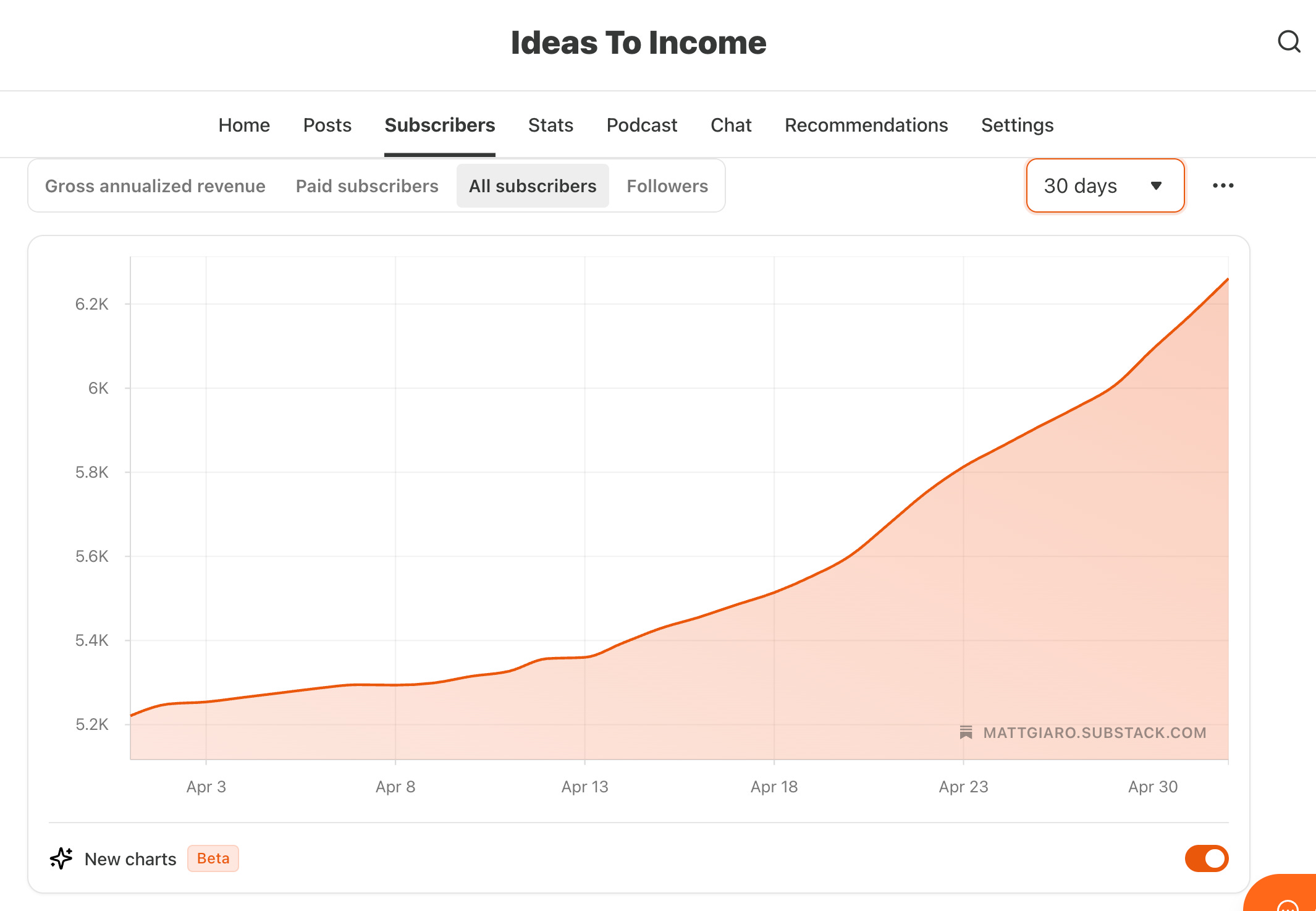1316x911 pixels.
Task: Click the Beta badge label
Action: (213, 858)
